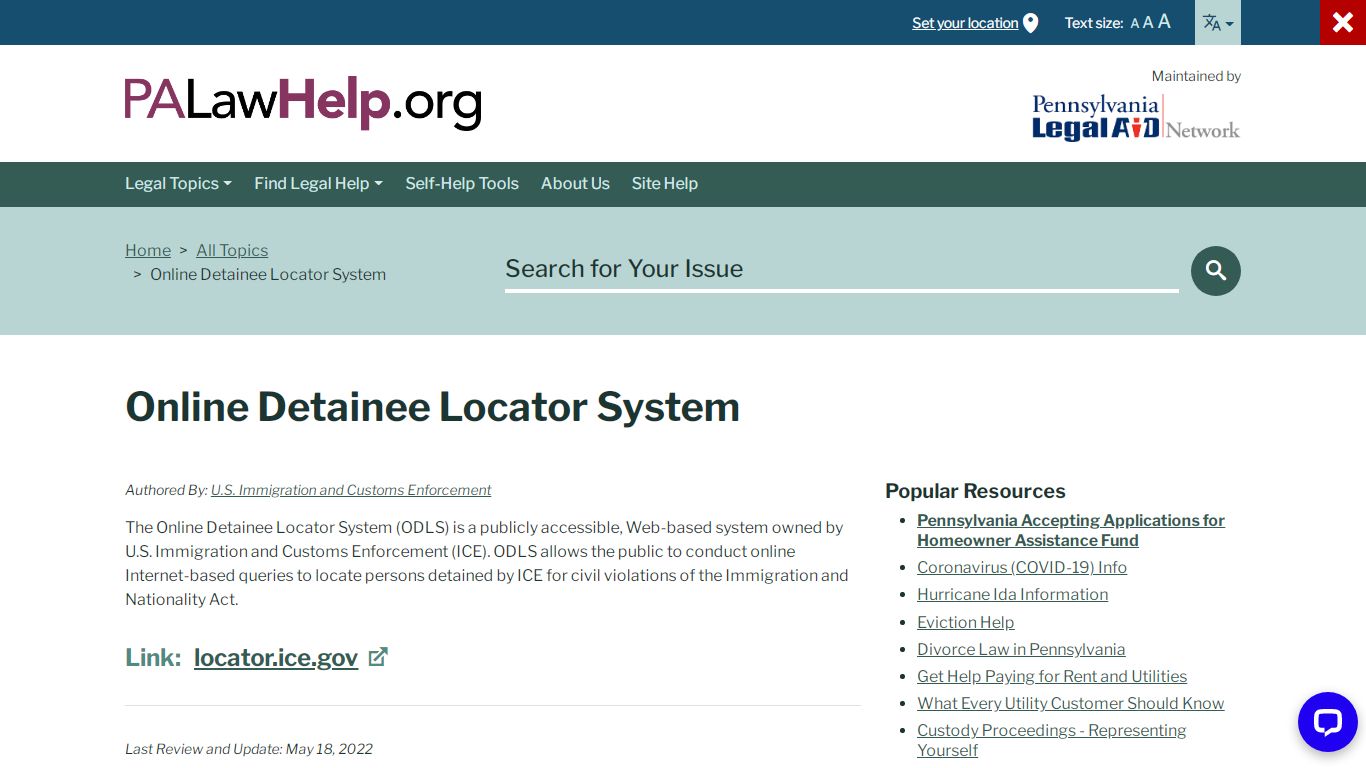
Task: Open About Us menu item
Action: (x=575, y=183)
